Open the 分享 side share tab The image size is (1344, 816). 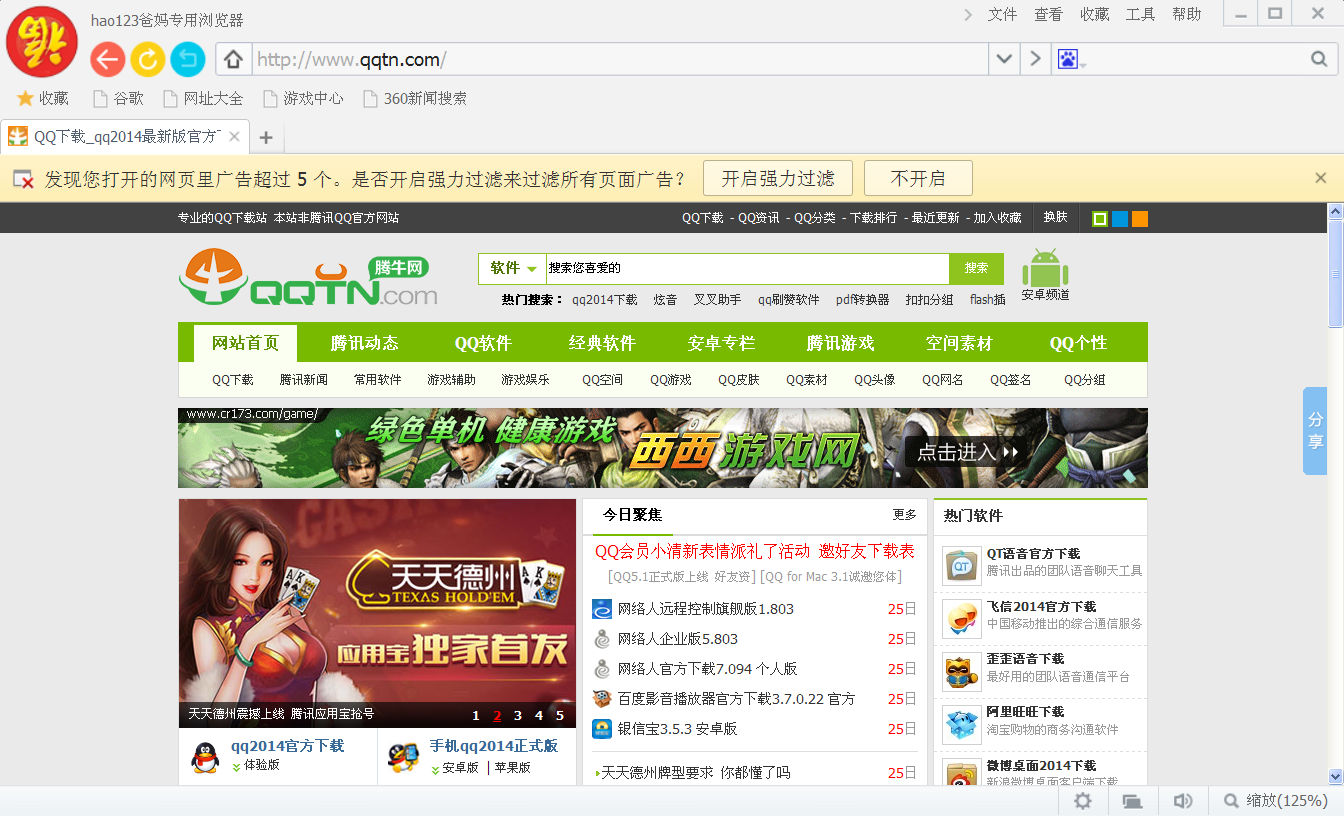point(1316,431)
